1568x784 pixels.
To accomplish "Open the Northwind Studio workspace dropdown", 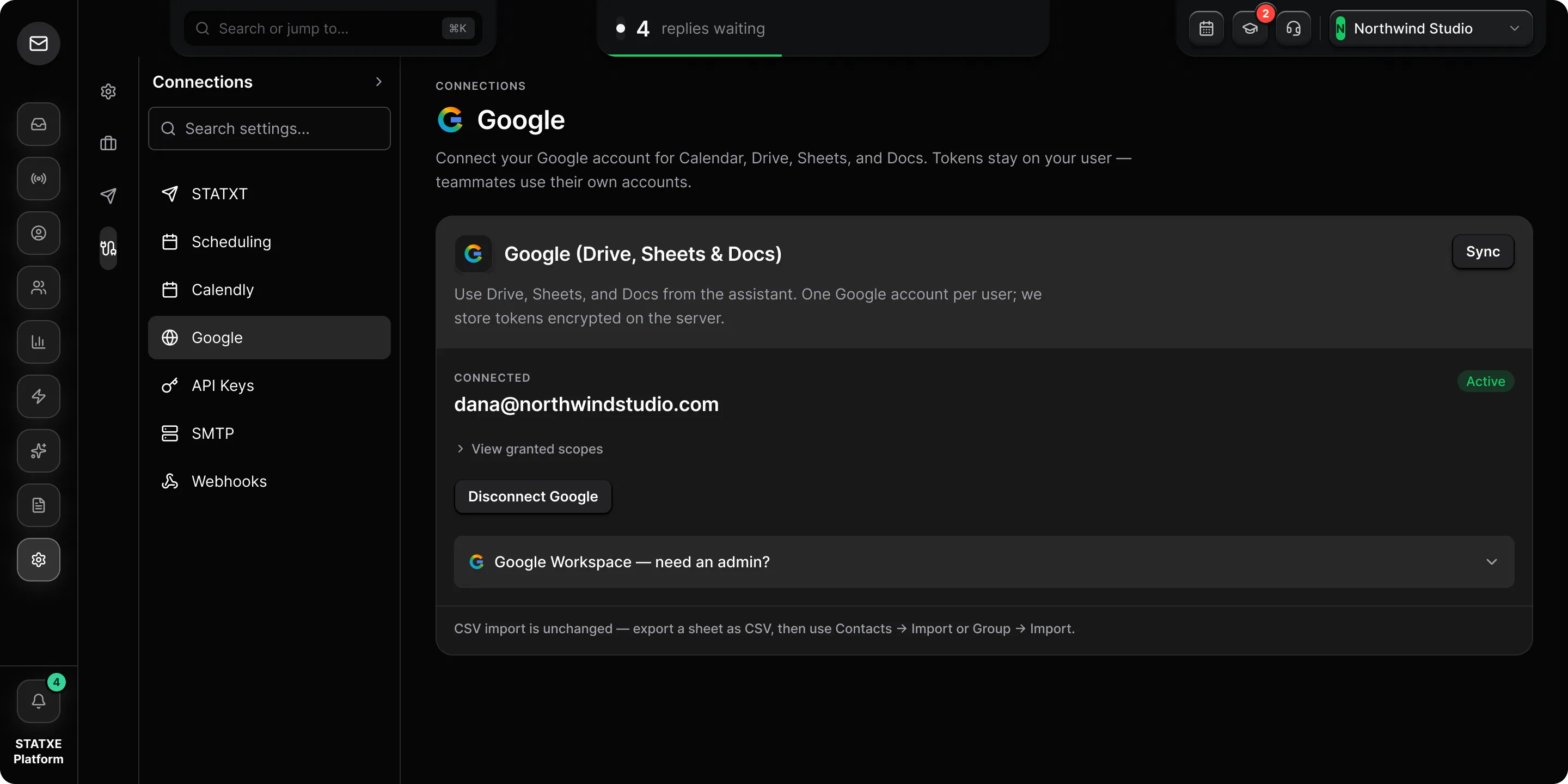I will click(1431, 29).
